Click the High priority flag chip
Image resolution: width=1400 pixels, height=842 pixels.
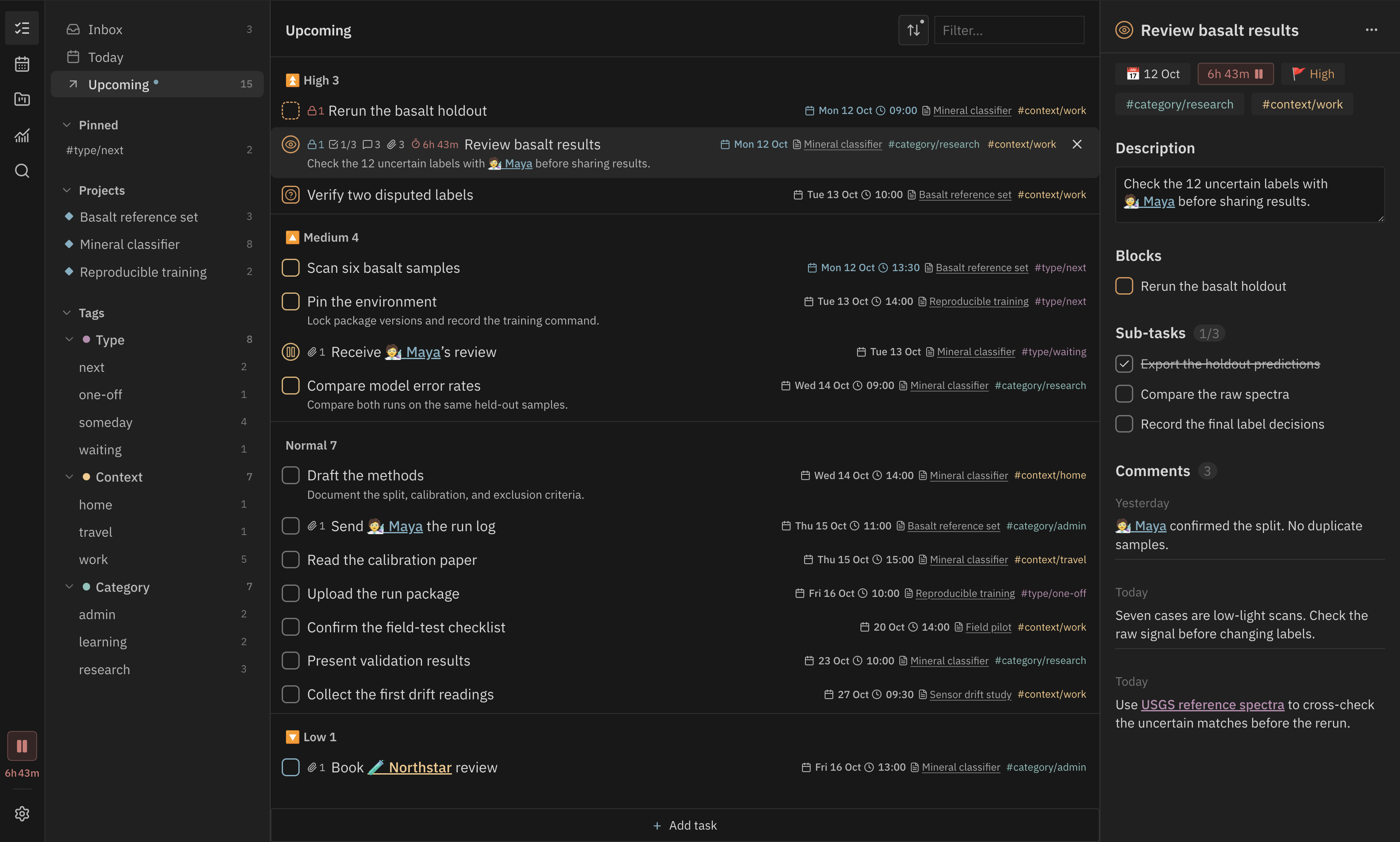(1312, 74)
